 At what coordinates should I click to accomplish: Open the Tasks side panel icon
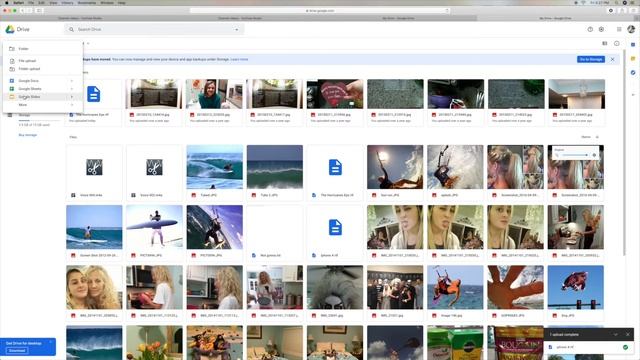[x=633, y=73]
